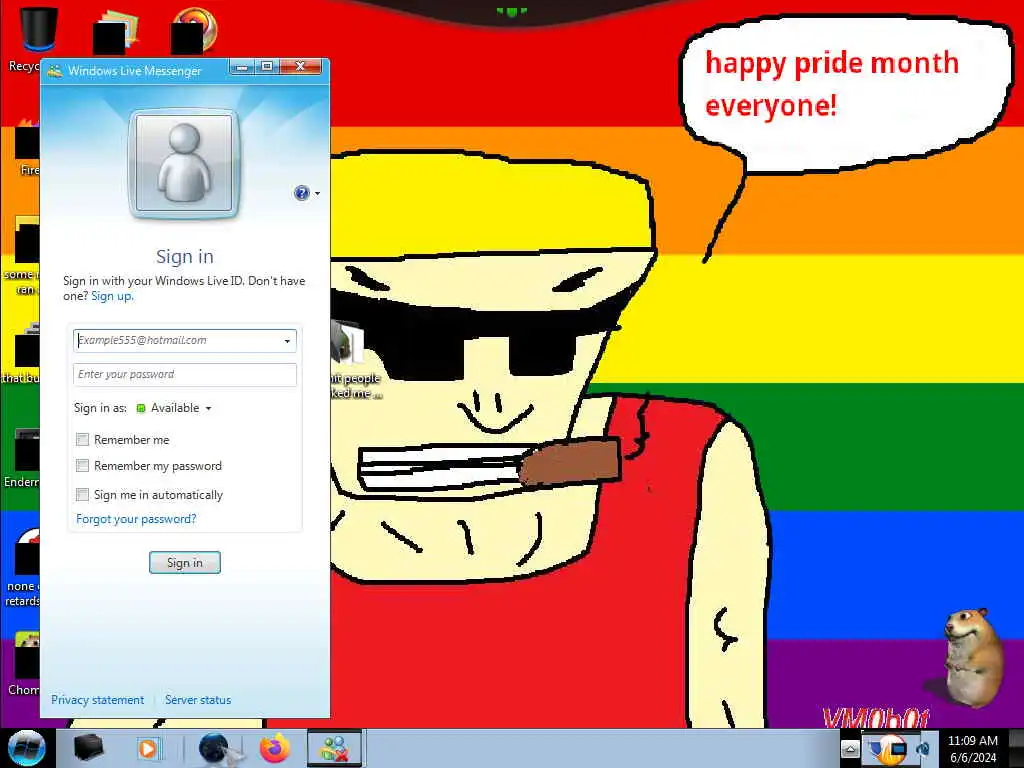Enable the Remember my password checkbox

click(x=82, y=466)
